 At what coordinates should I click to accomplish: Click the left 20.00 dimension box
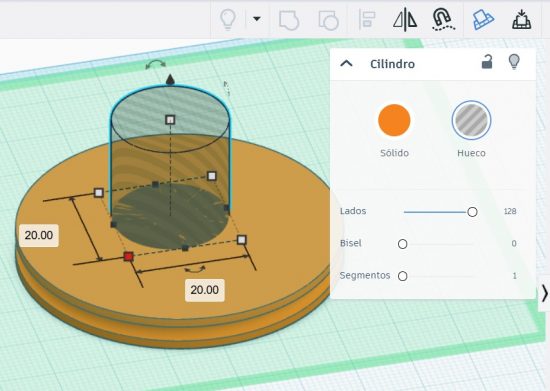(39, 235)
